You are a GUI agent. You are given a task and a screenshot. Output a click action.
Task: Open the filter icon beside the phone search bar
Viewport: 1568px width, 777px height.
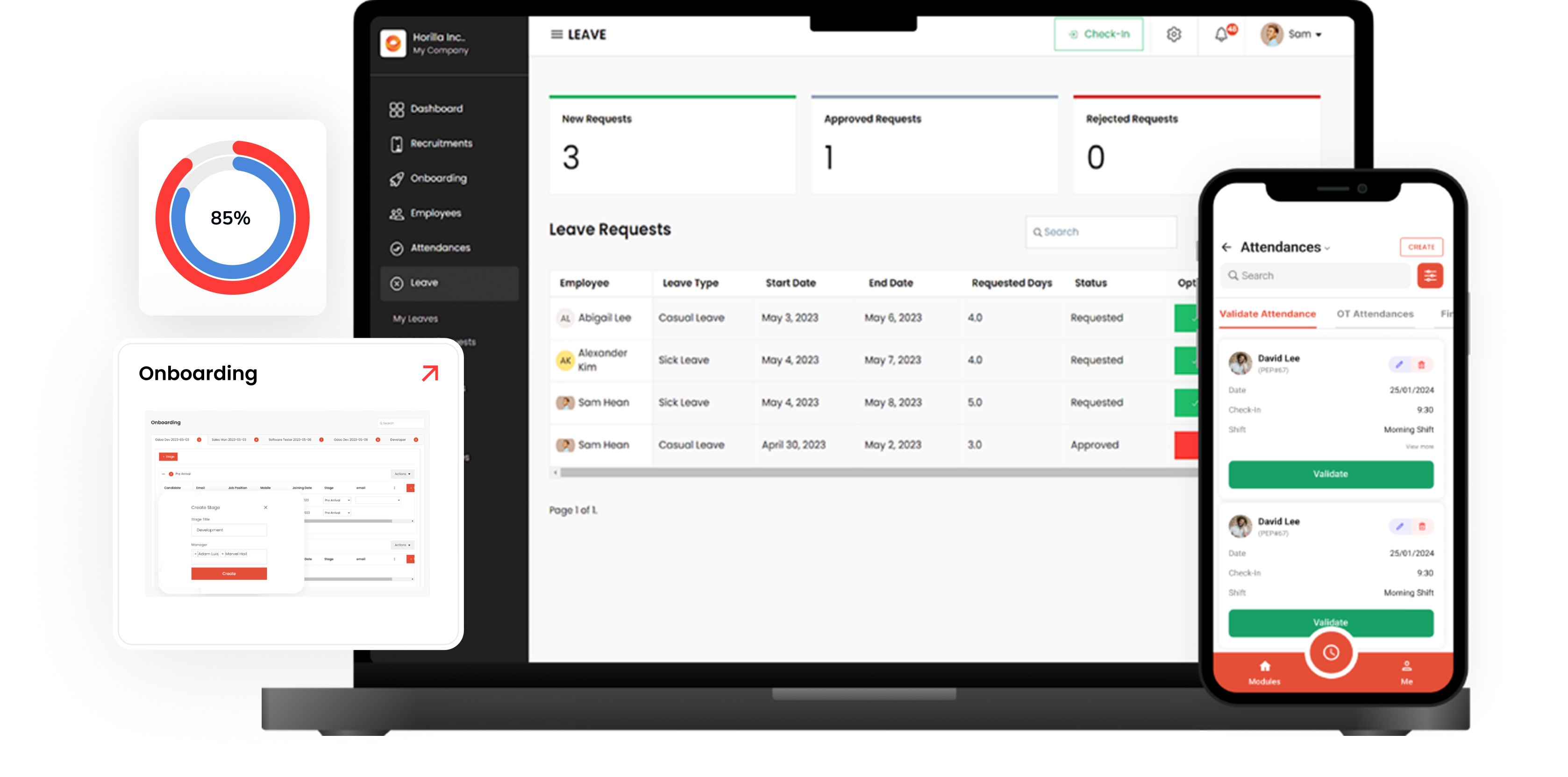1430,275
